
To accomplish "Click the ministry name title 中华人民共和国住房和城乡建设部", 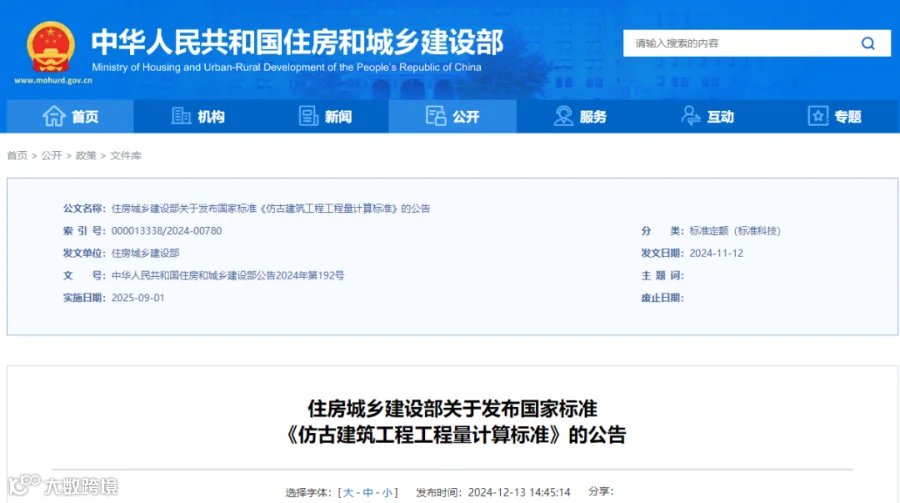I will [297, 42].
